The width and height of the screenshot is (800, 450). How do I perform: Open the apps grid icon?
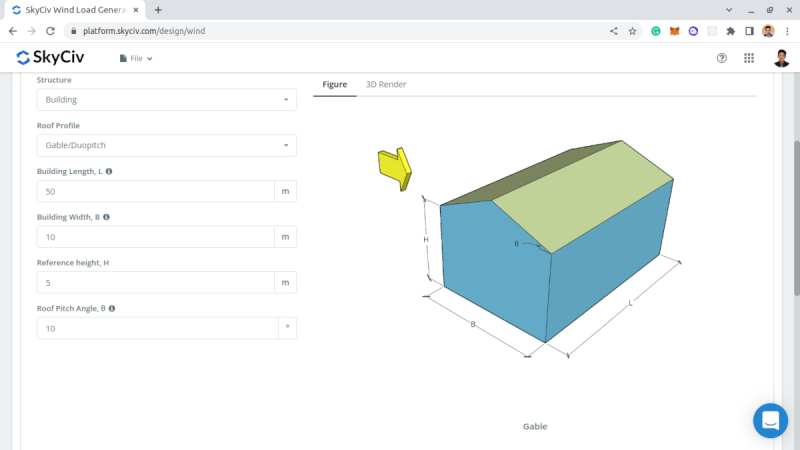[748, 58]
